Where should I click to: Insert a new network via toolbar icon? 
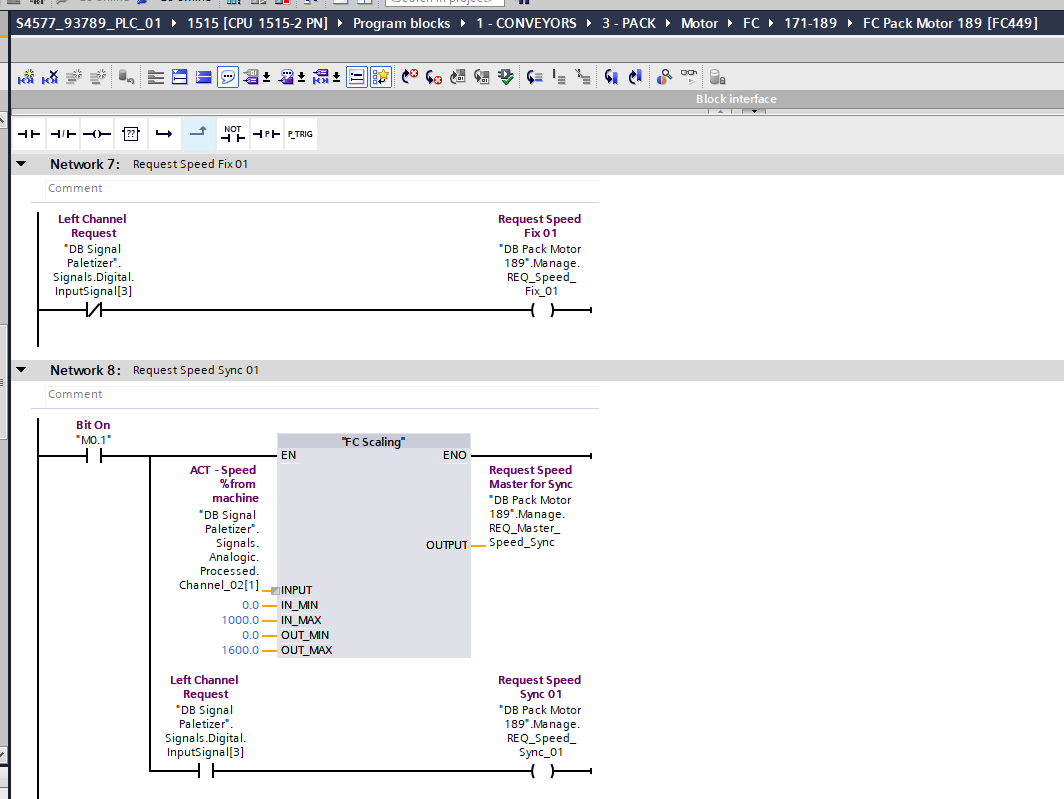[x=26, y=77]
